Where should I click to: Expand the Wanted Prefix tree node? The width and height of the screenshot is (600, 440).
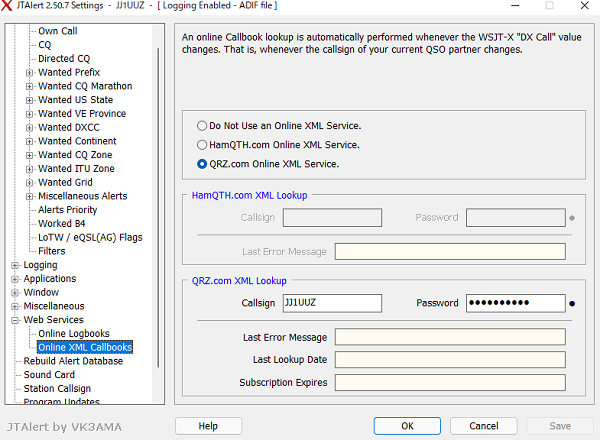[29, 73]
